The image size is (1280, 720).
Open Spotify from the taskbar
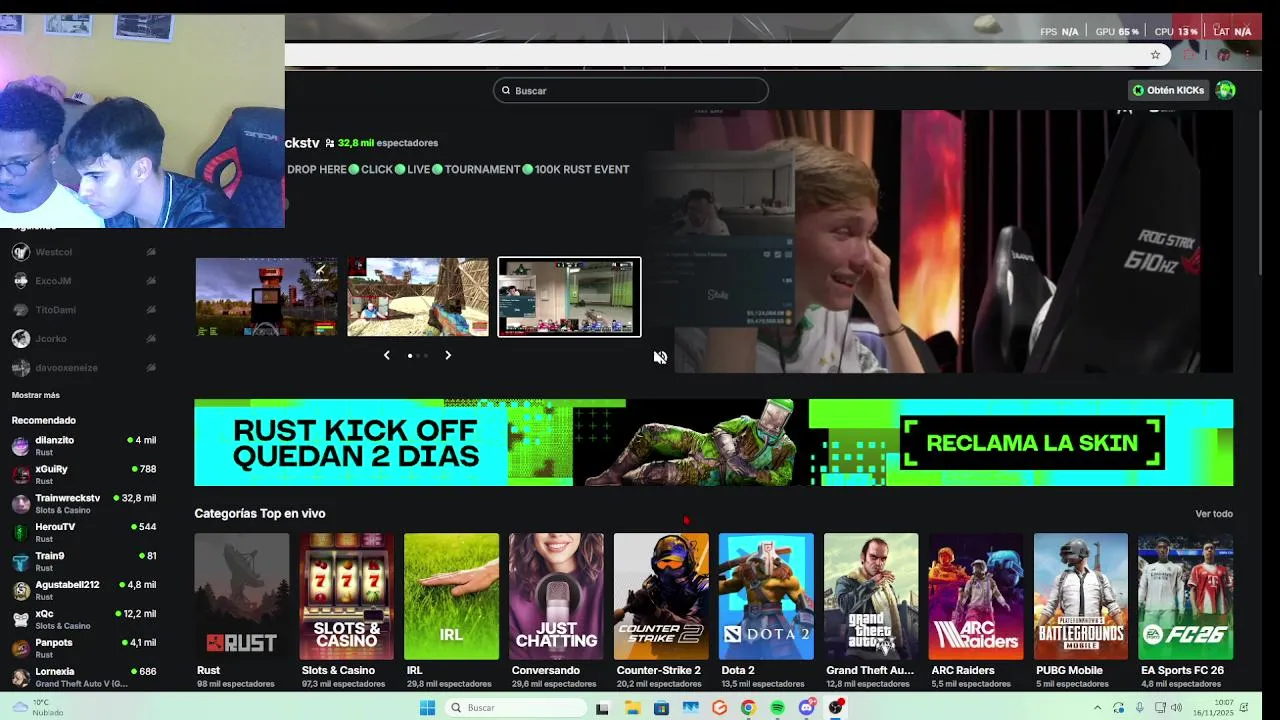click(x=777, y=708)
